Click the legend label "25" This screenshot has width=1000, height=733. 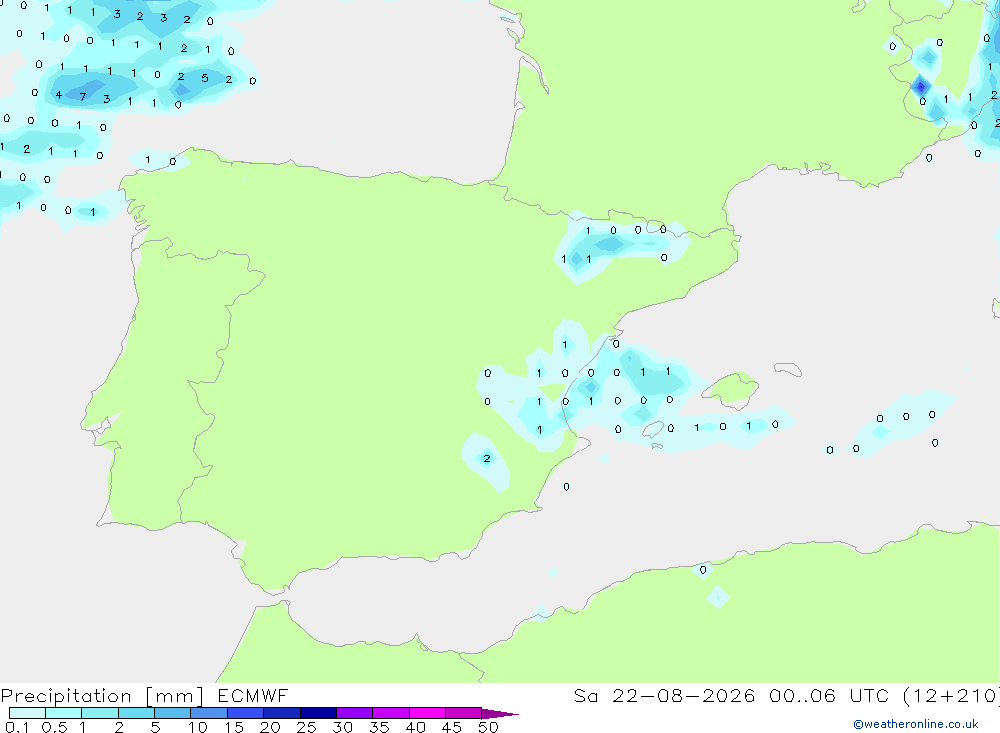[307, 727]
